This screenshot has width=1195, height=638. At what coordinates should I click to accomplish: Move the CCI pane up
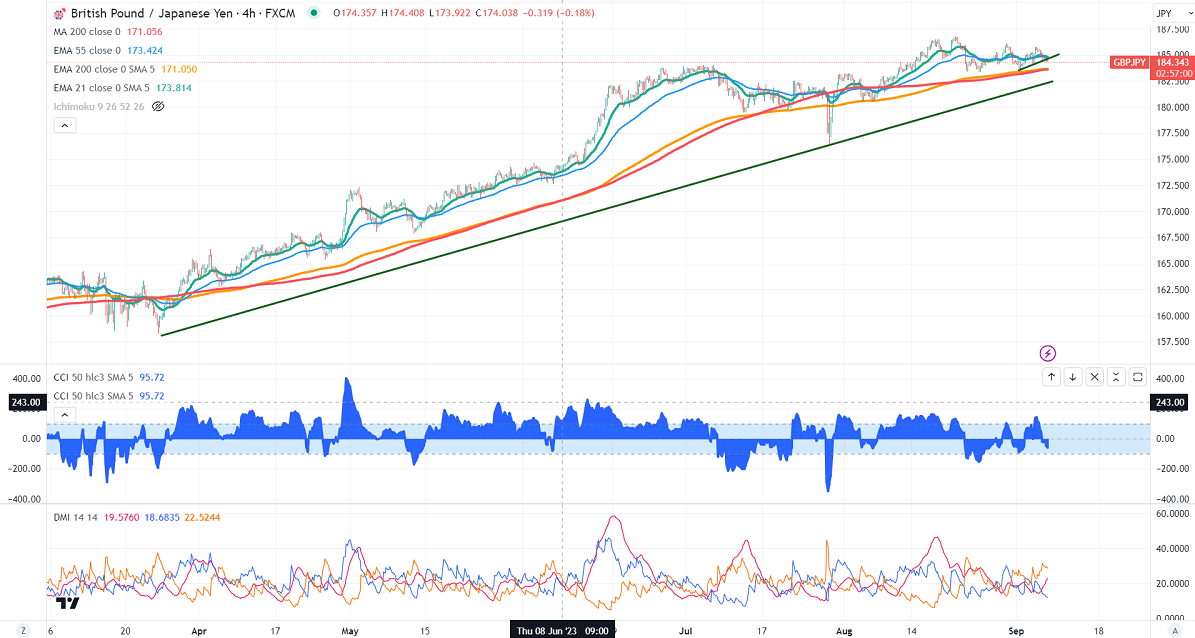coord(1051,377)
